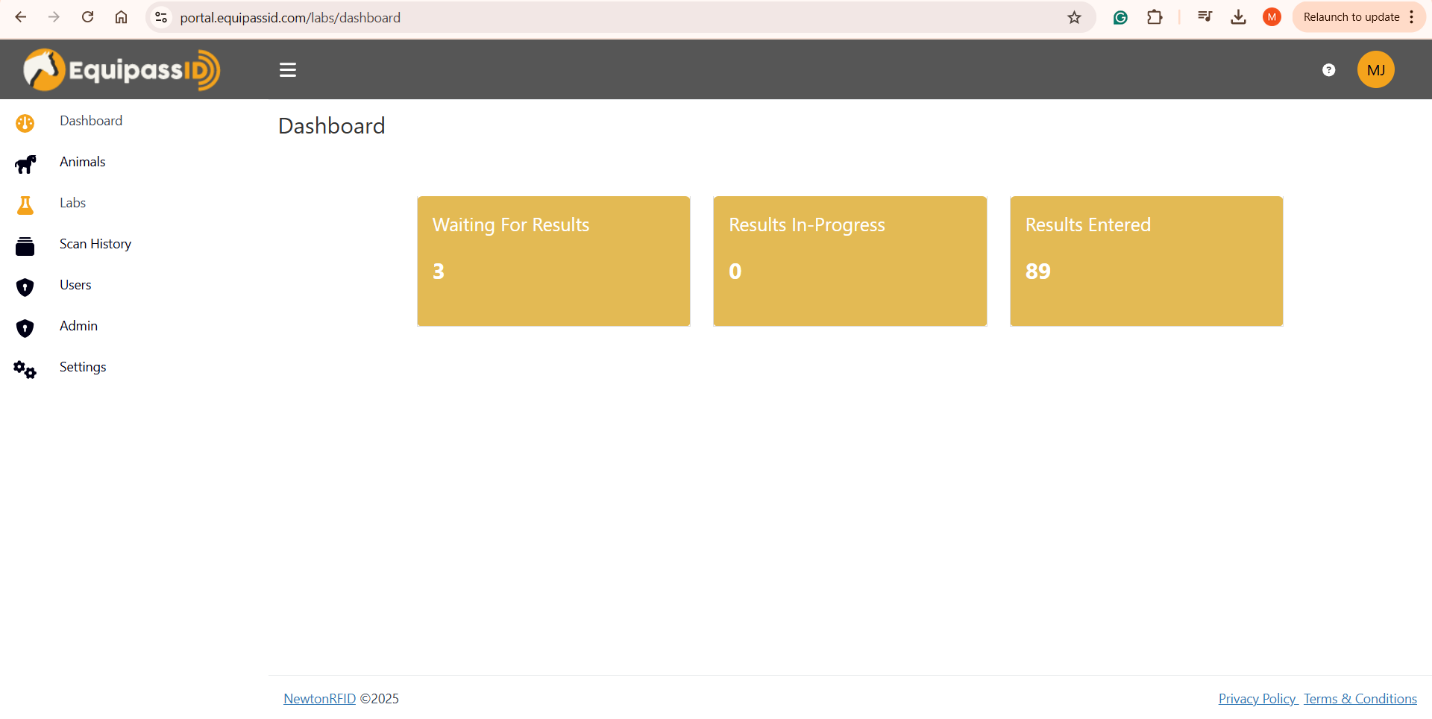
Task: Click the Dashboard gauge icon in sidebar
Action: pyautogui.click(x=25, y=123)
